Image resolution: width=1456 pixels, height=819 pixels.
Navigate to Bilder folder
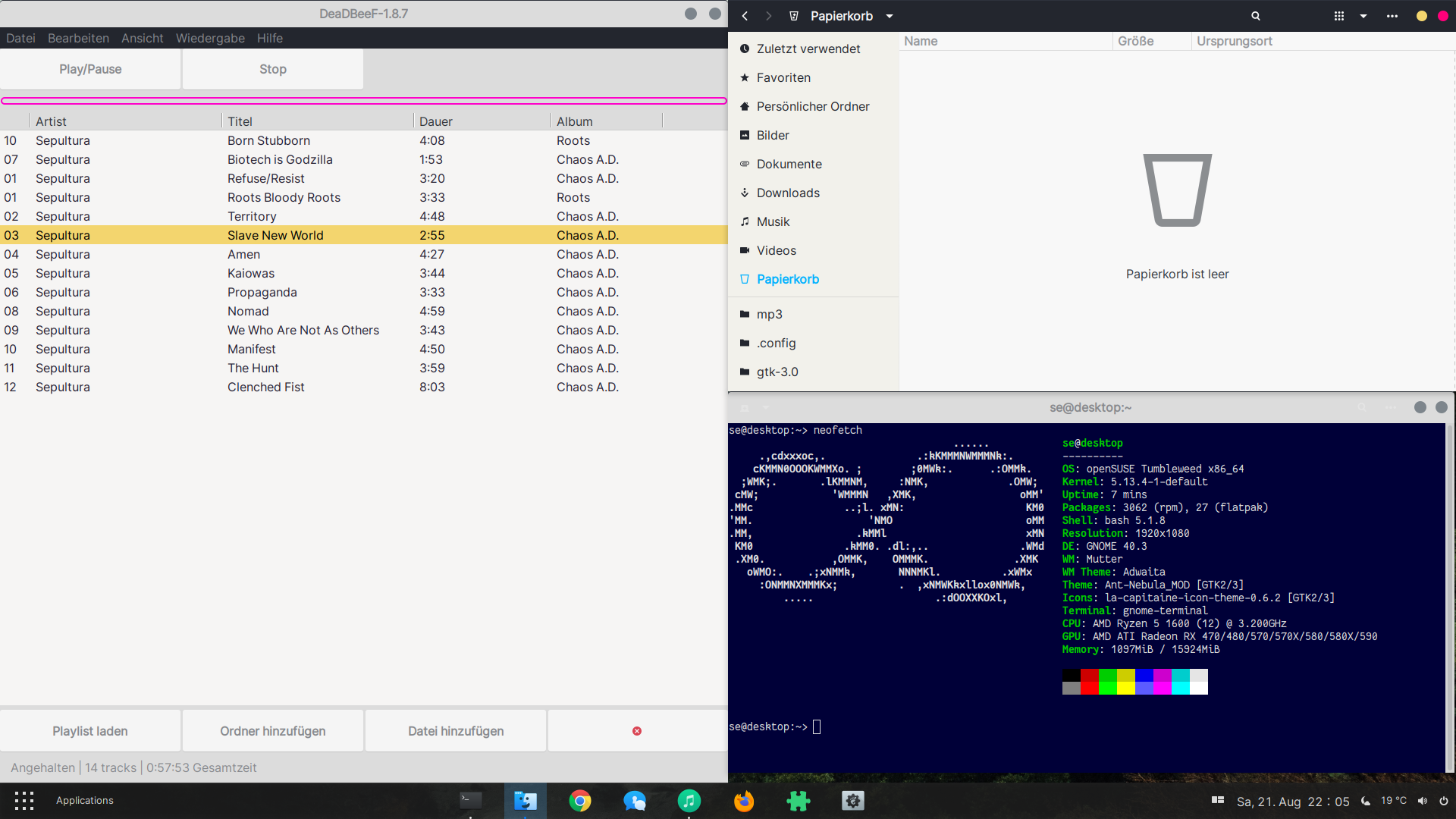pos(774,135)
